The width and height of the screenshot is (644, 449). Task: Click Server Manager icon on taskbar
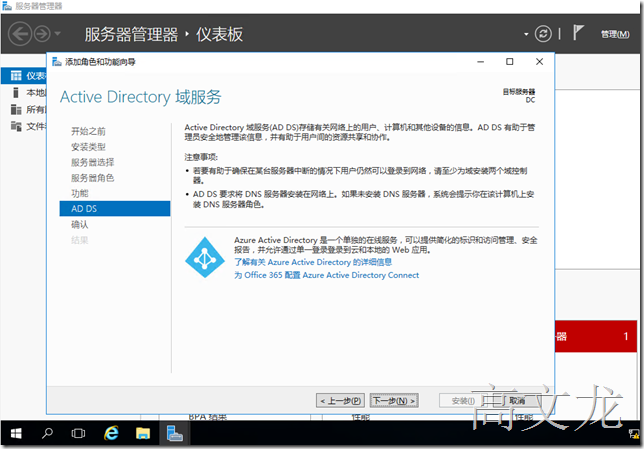(175, 433)
